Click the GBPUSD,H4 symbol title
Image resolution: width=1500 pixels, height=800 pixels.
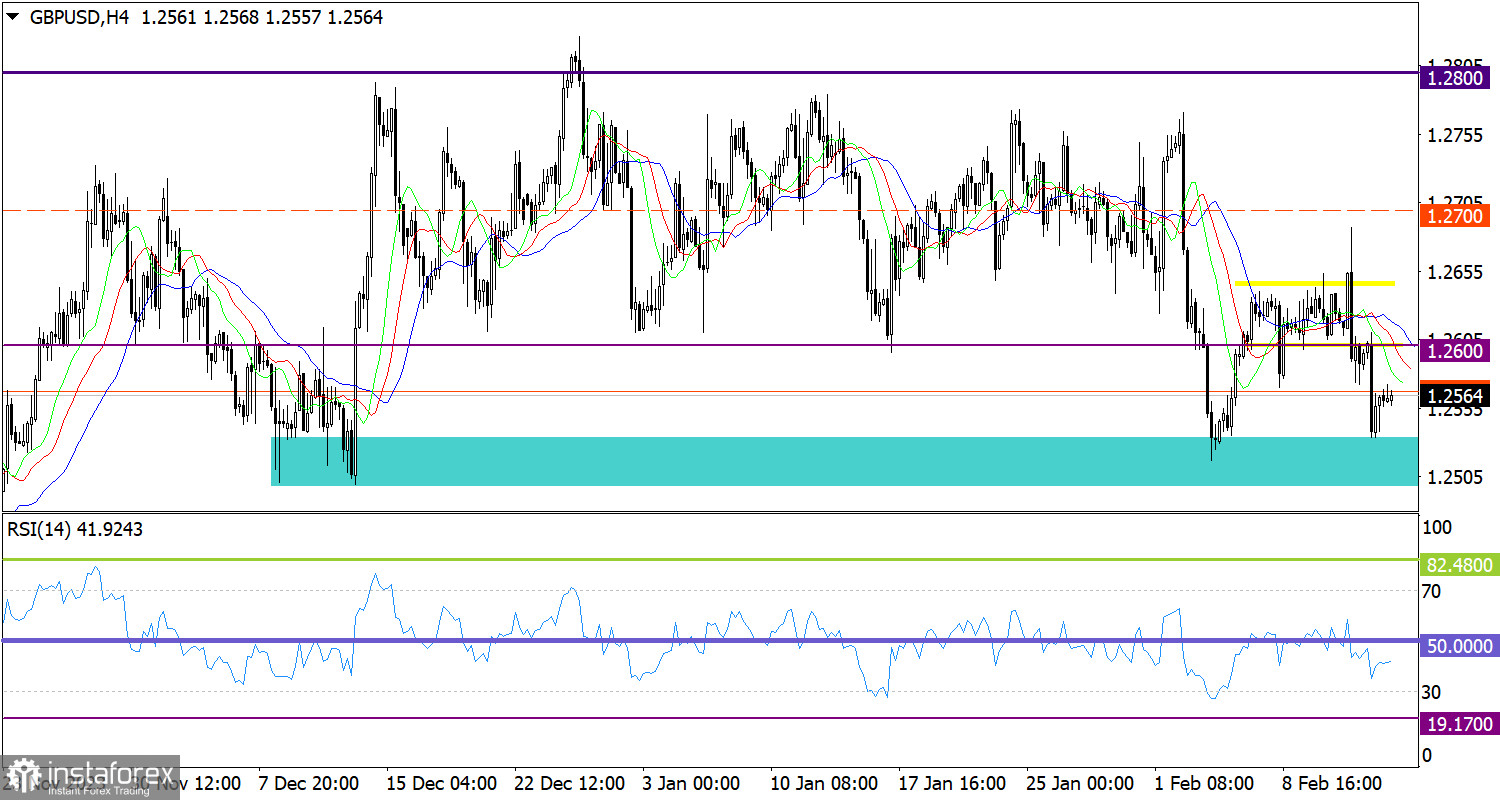pyautogui.click(x=80, y=17)
